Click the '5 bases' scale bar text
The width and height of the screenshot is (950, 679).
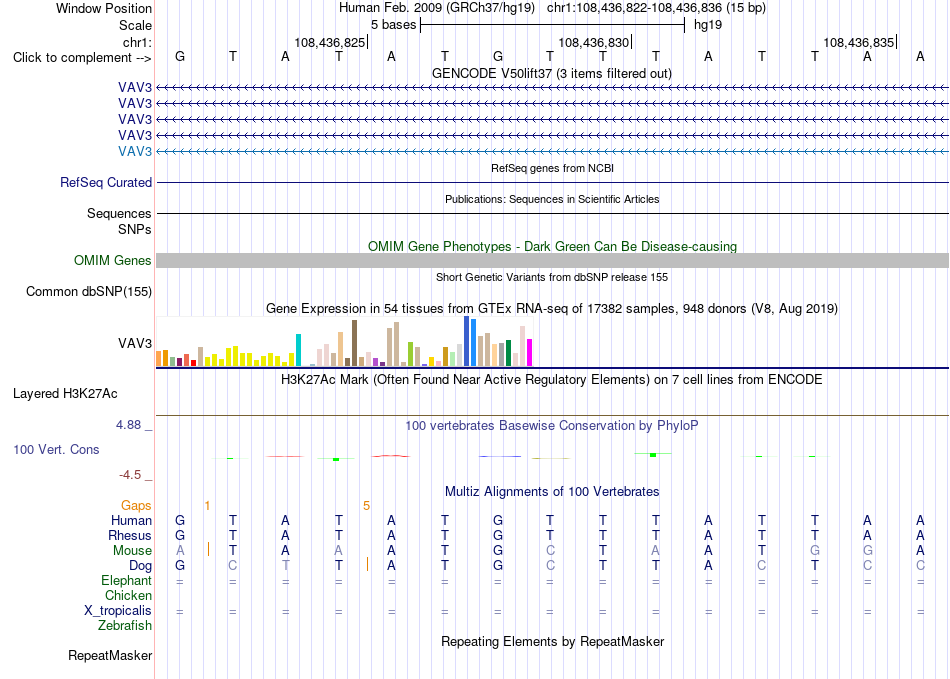(393, 25)
